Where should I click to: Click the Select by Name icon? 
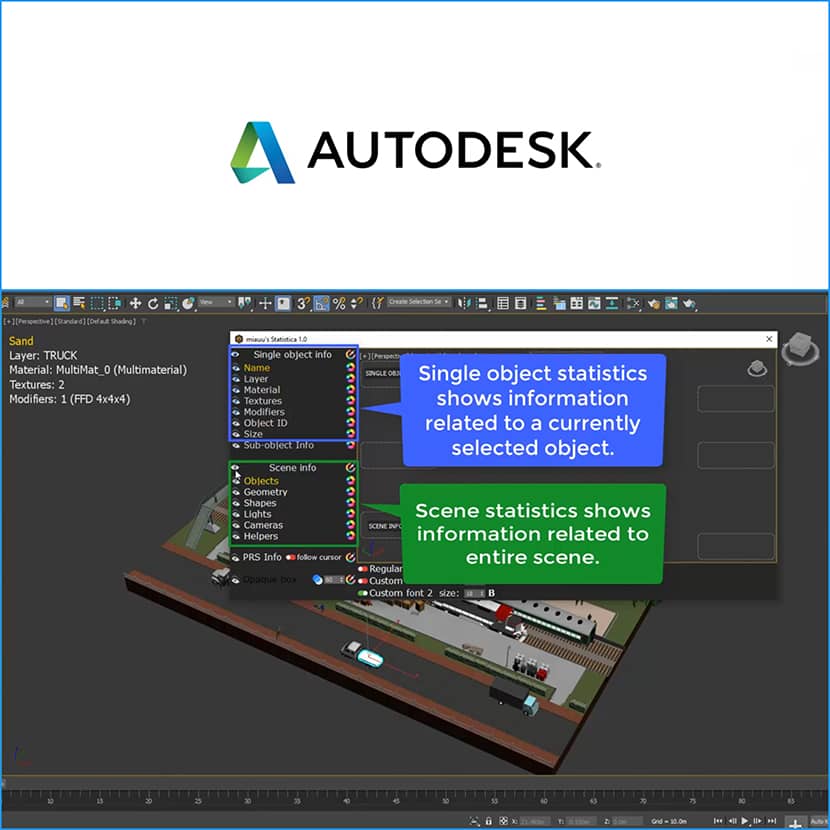click(x=79, y=303)
